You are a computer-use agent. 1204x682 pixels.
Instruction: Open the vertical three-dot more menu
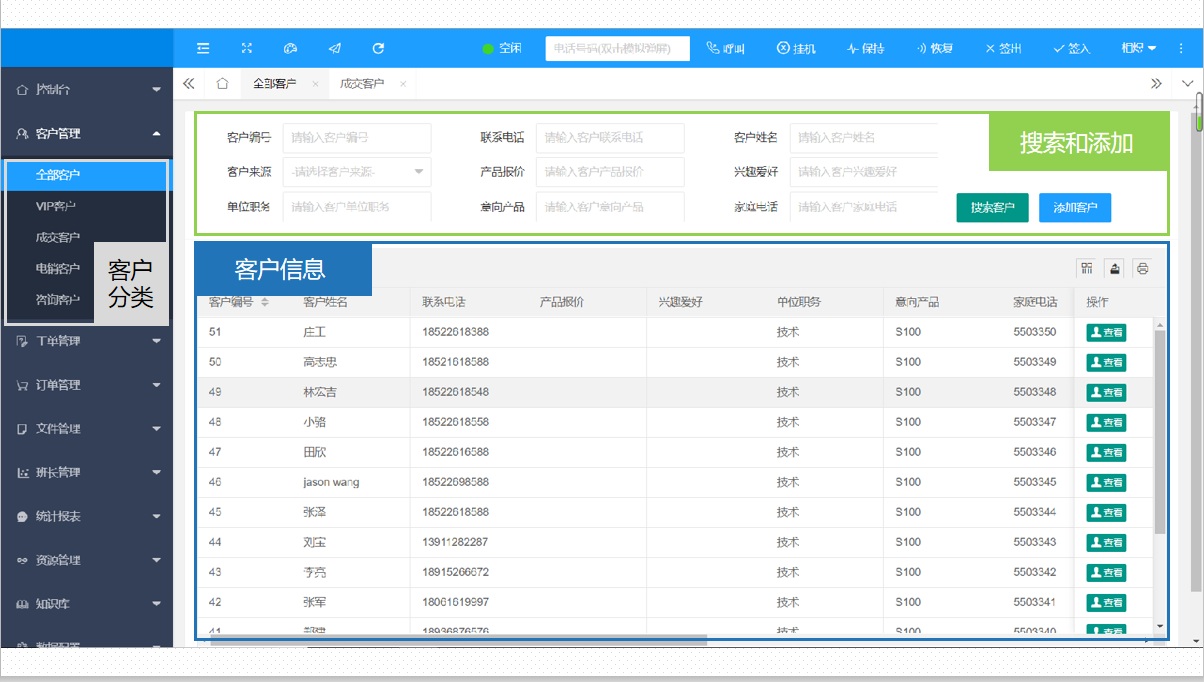point(1180,48)
